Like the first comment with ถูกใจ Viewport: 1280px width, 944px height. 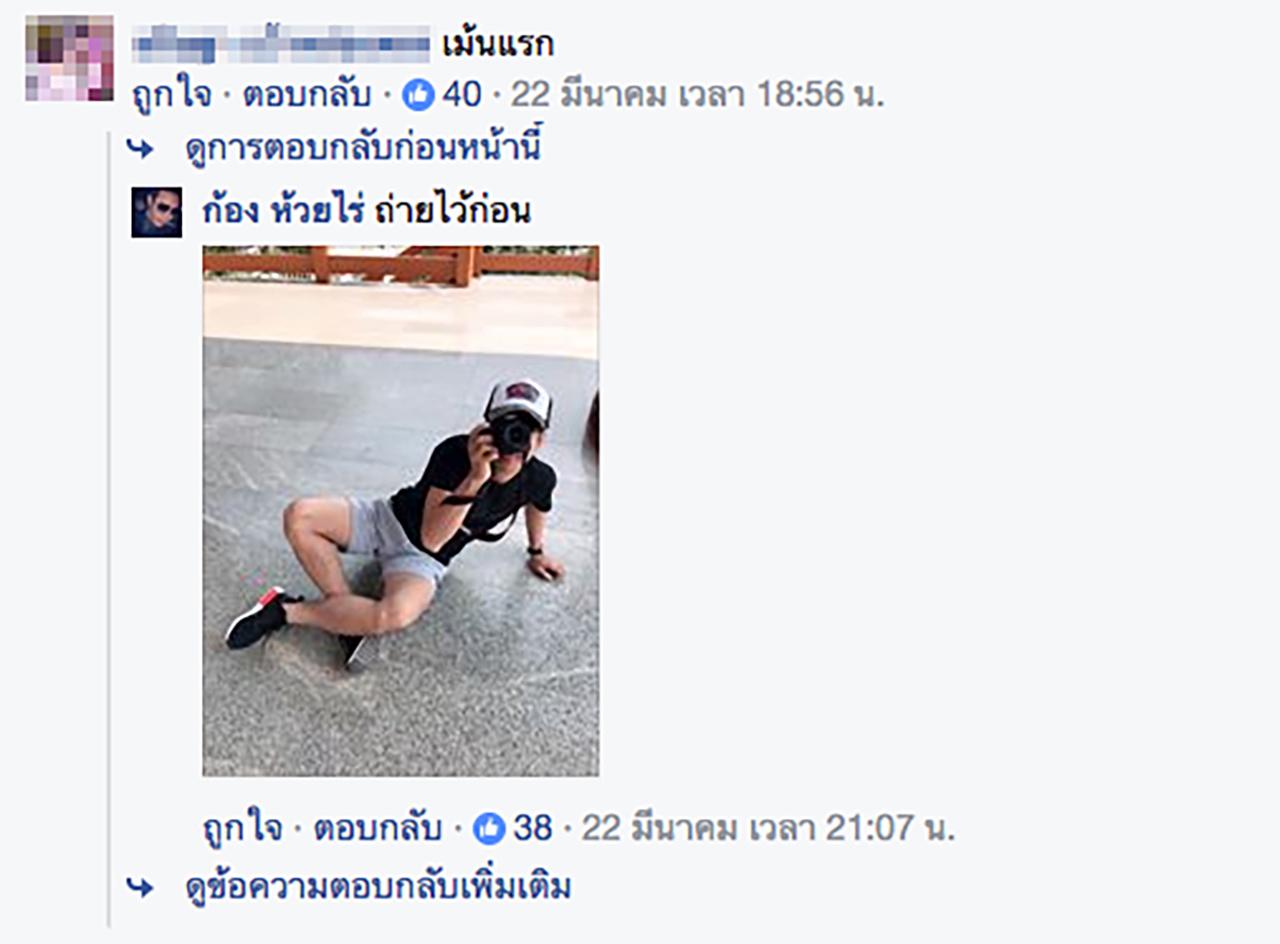point(172,97)
